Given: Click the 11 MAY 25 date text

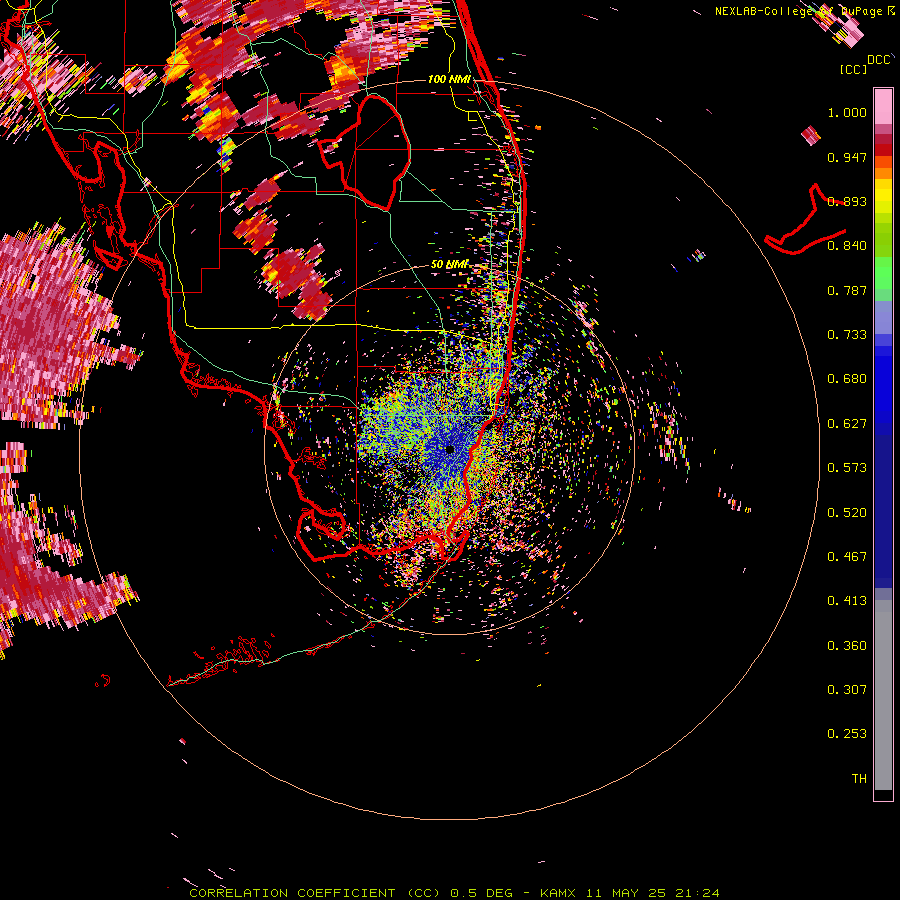Looking at the screenshot, I should [624, 893].
